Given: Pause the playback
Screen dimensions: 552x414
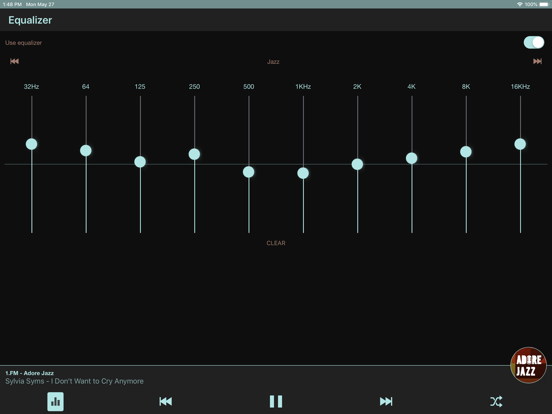Looking at the screenshot, I should click(x=276, y=401).
